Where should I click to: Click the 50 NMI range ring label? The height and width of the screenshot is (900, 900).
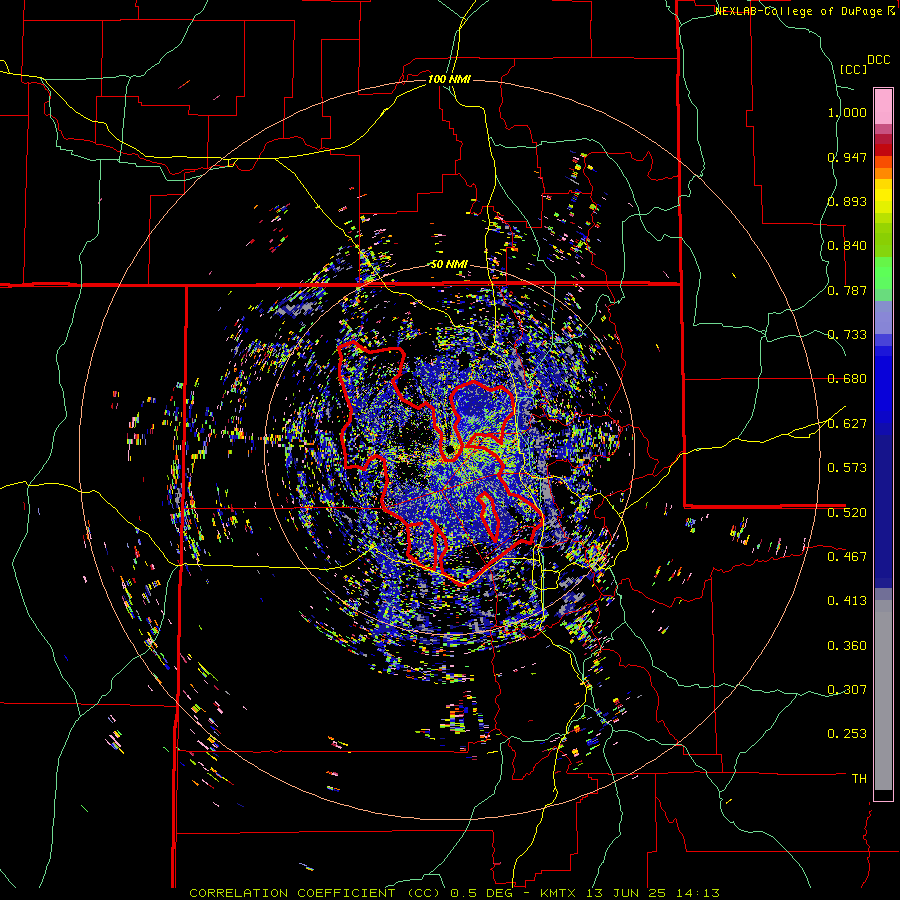(449, 265)
